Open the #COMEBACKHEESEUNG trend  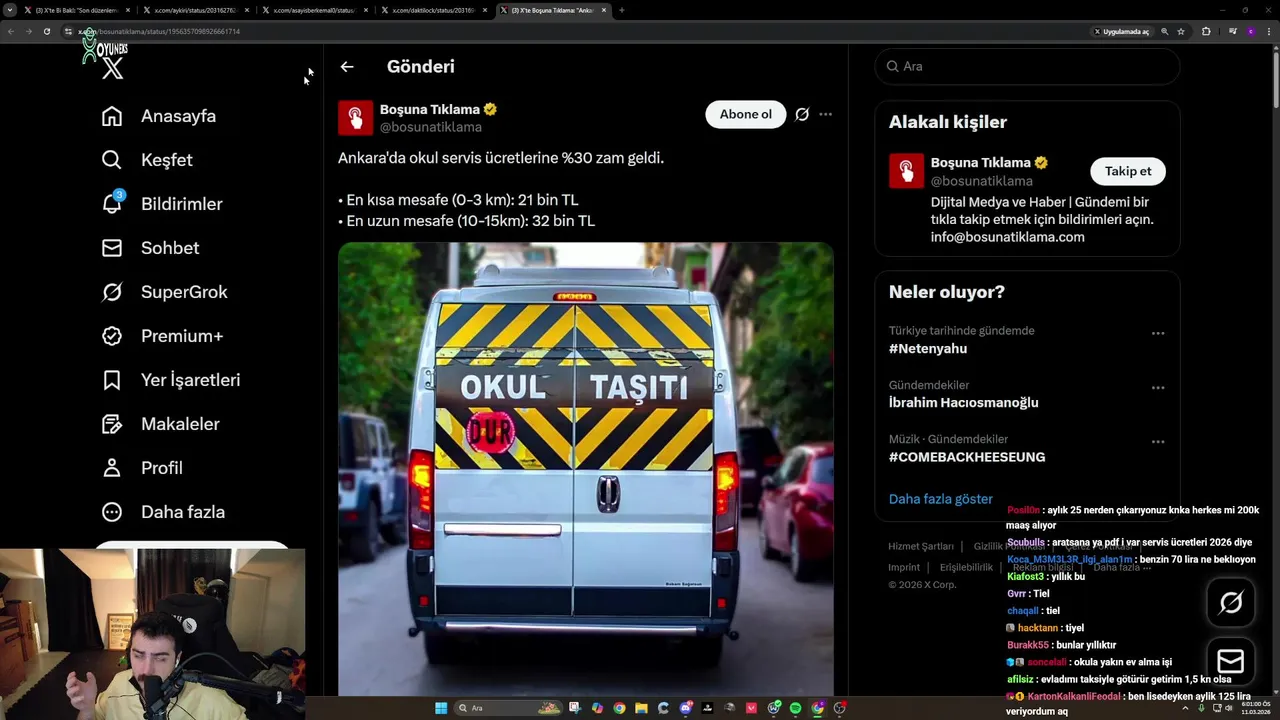(x=967, y=457)
